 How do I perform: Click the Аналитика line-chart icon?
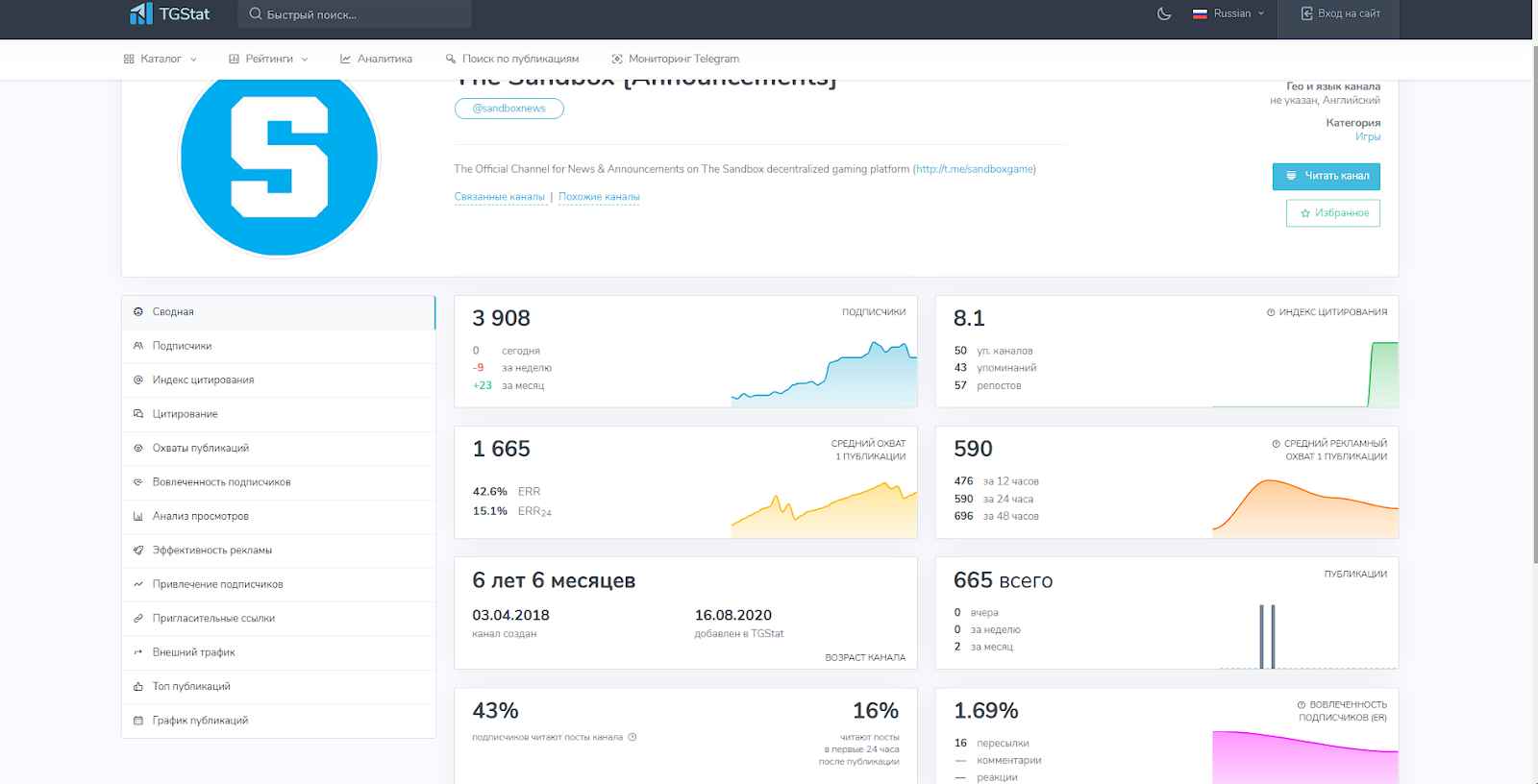(x=345, y=59)
